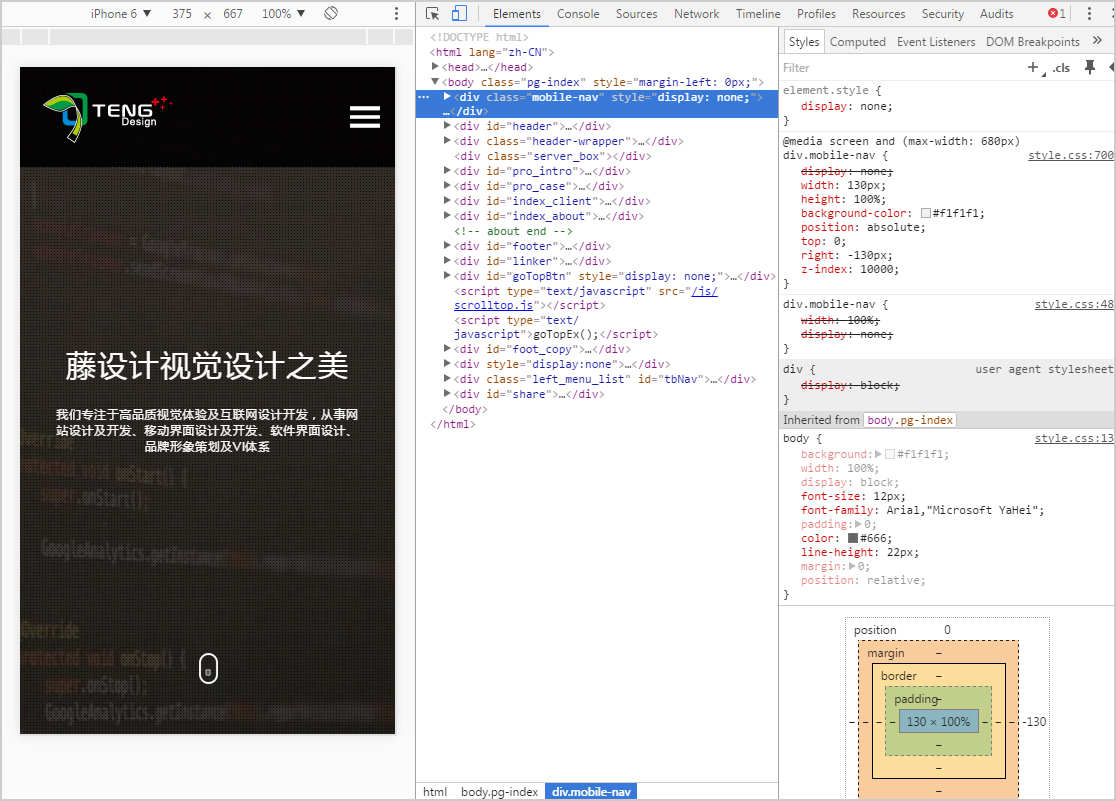Open the 100% zoom dropdown
This screenshot has width=1116, height=801.
coord(283,14)
